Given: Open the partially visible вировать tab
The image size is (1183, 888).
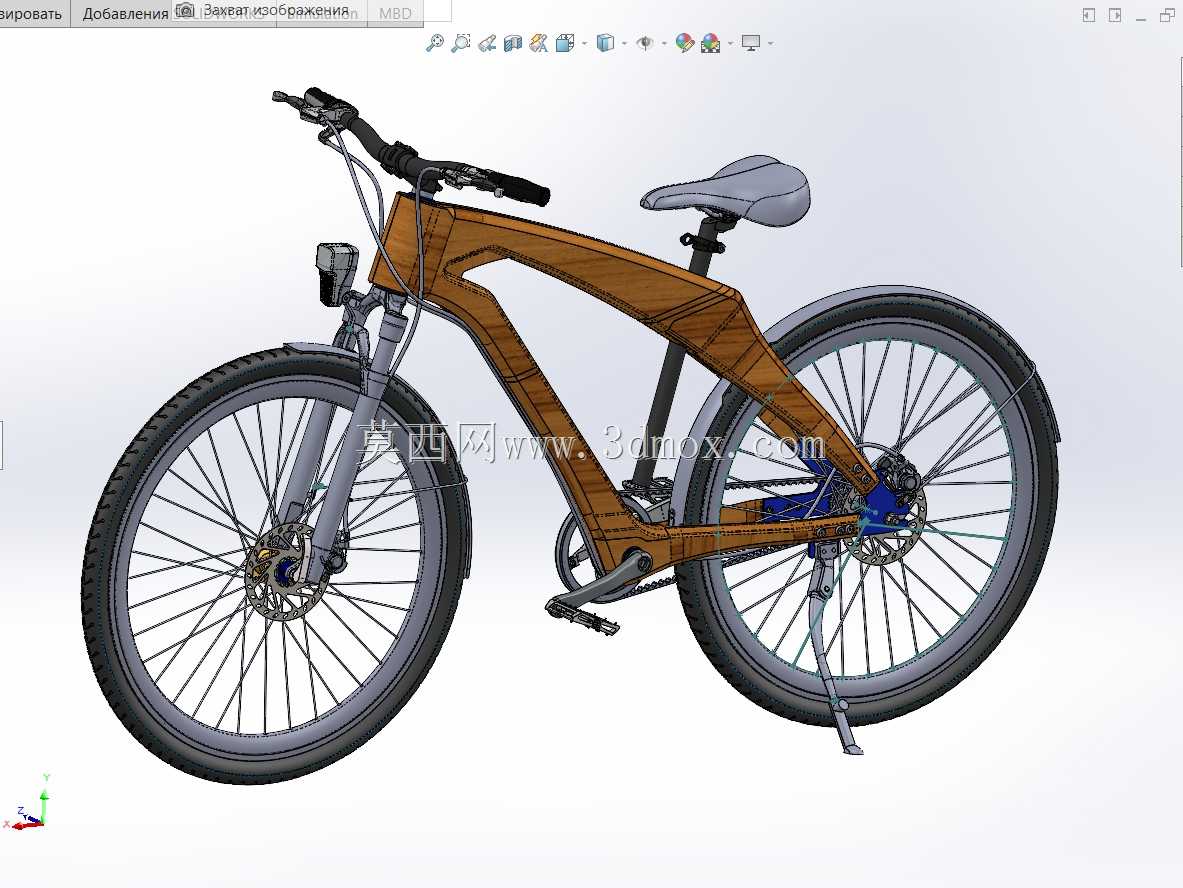Looking at the screenshot, I should click(x=34, y=14).
